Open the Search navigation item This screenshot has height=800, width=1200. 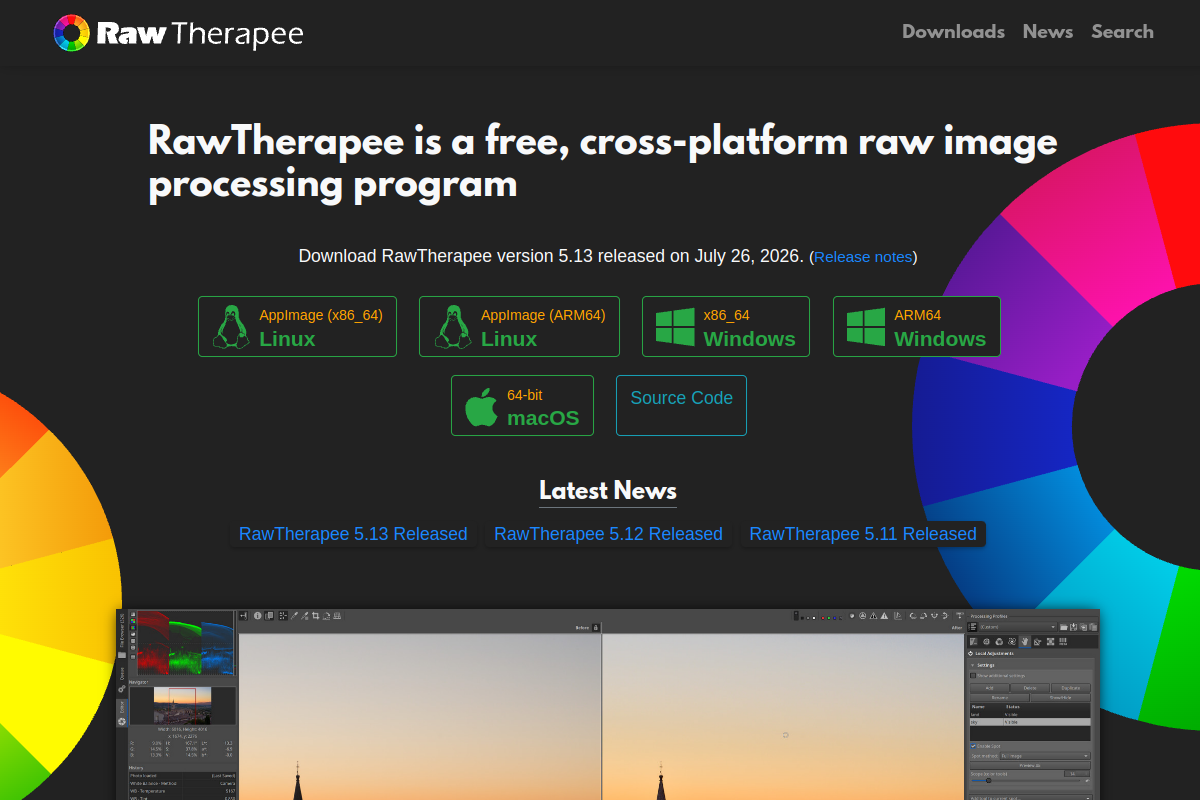[x=1122, y=31]
